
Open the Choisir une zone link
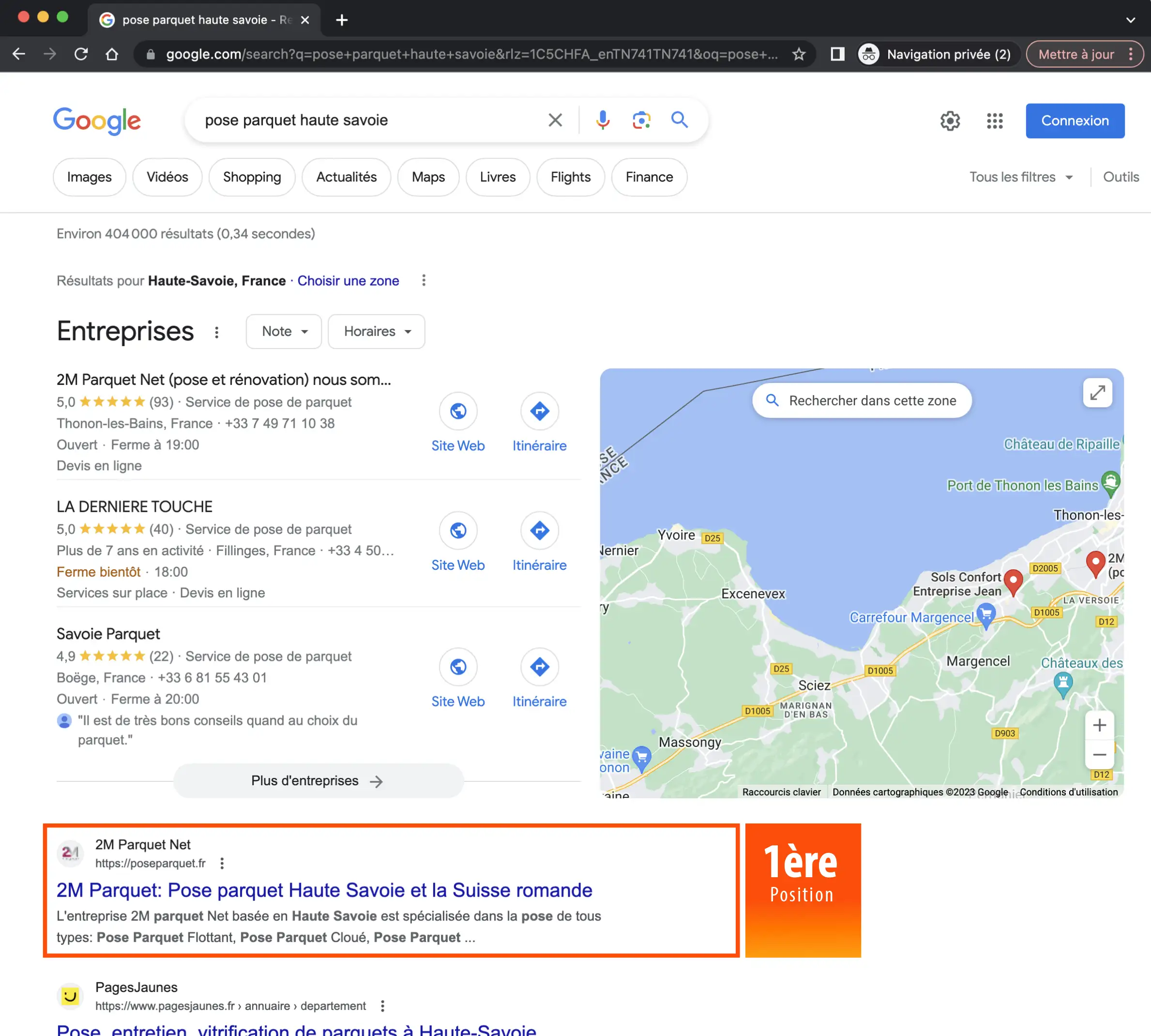348,281
